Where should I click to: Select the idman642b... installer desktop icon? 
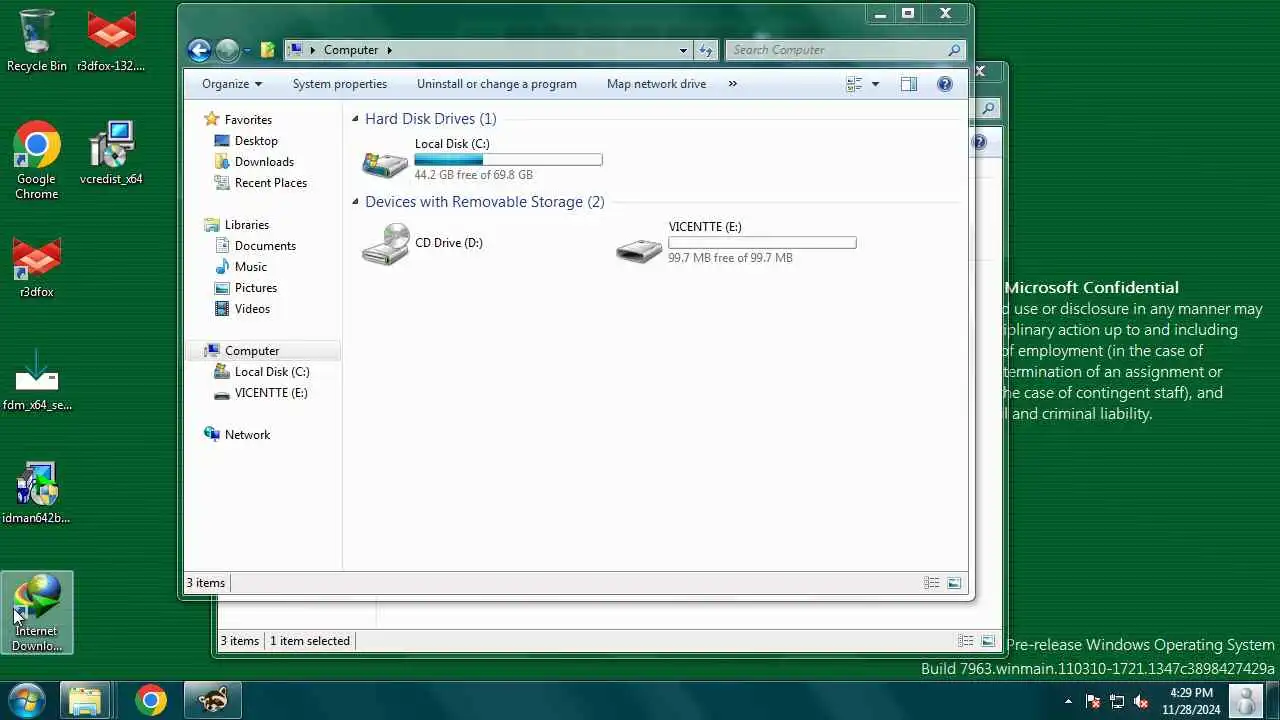(x=37, y=493)
